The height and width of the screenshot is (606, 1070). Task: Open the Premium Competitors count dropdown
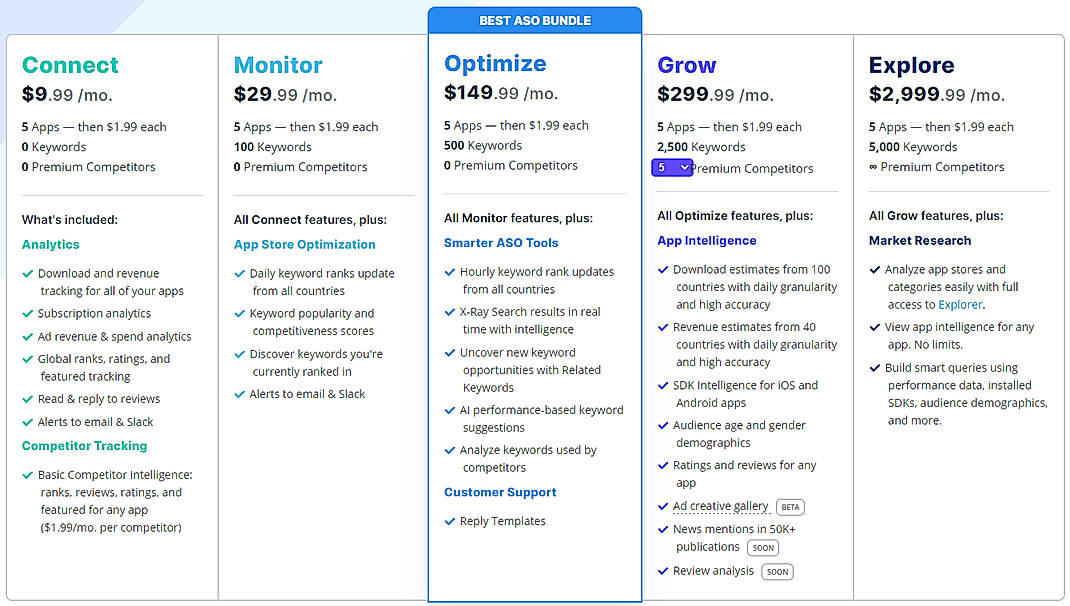coord(672,168)
